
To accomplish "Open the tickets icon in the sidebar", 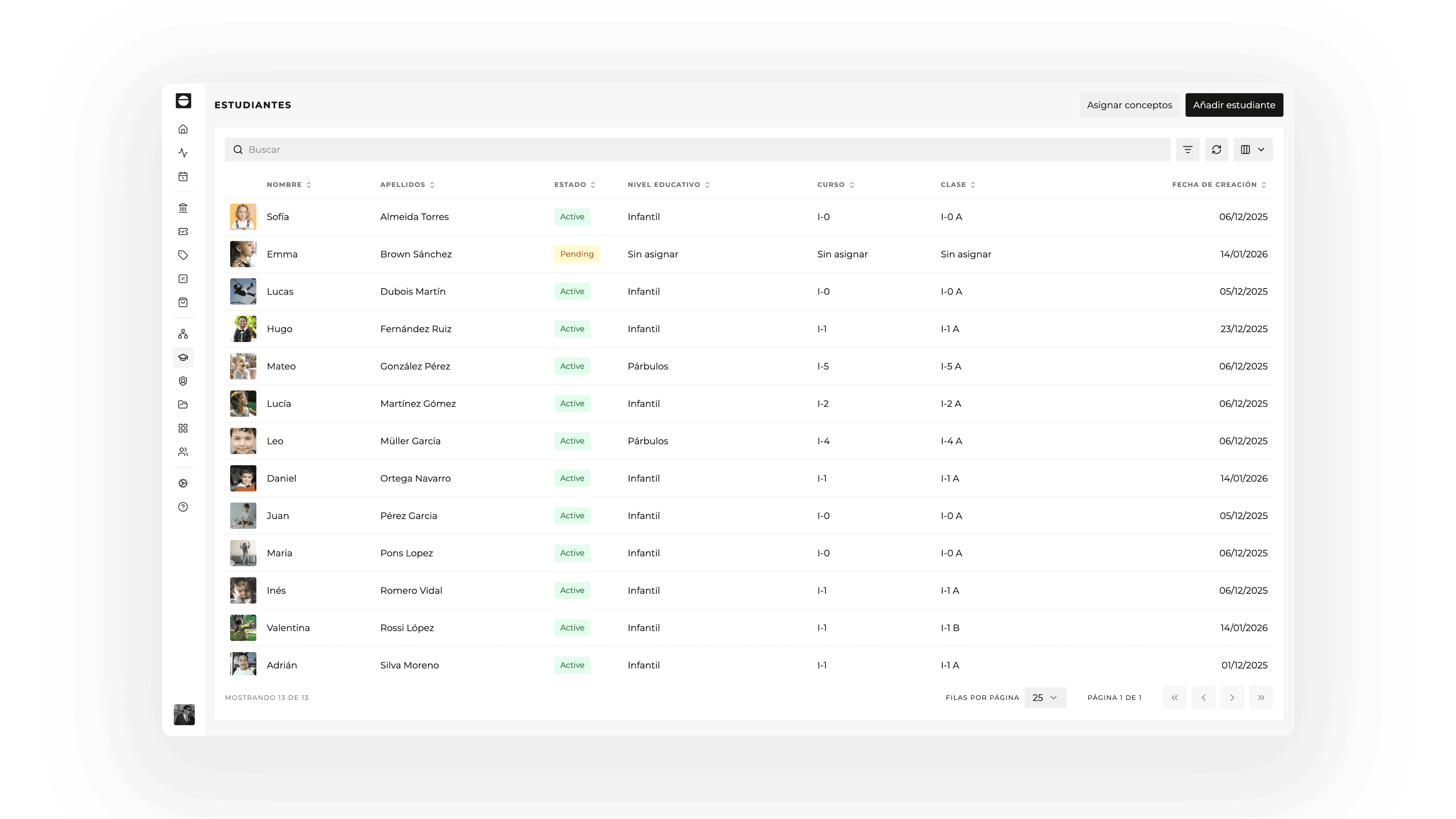I will 183,231.
